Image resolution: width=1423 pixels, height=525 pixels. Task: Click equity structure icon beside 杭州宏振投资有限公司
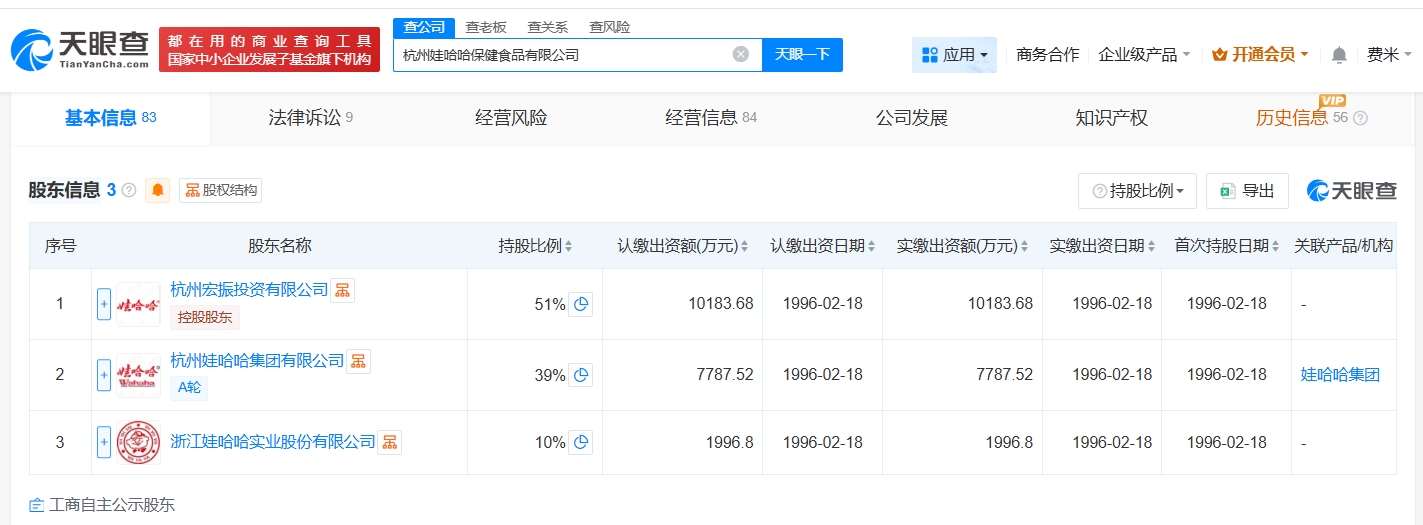tap(342, 290)
